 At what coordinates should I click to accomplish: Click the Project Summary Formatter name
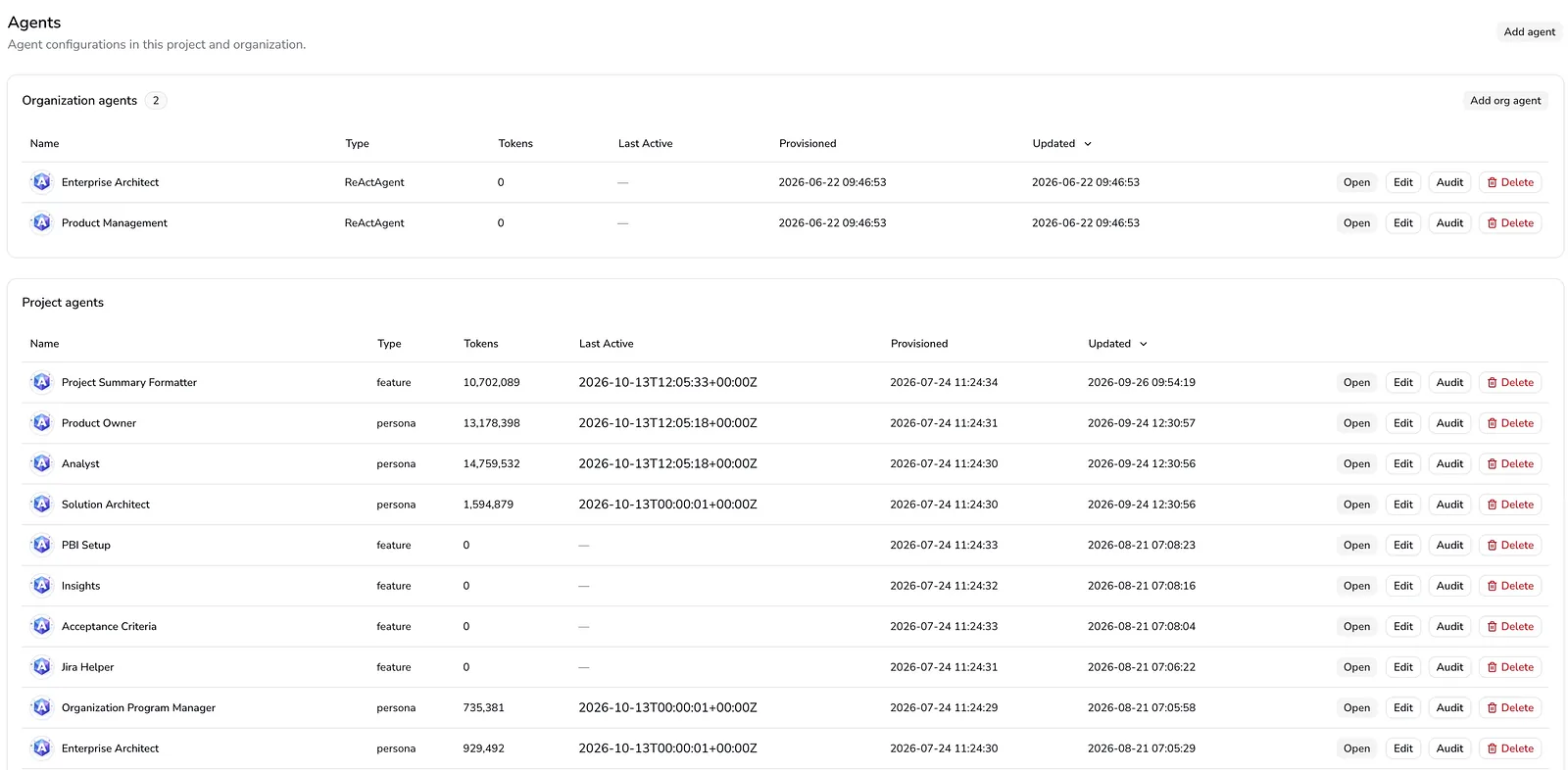click(x=129, y=382)
